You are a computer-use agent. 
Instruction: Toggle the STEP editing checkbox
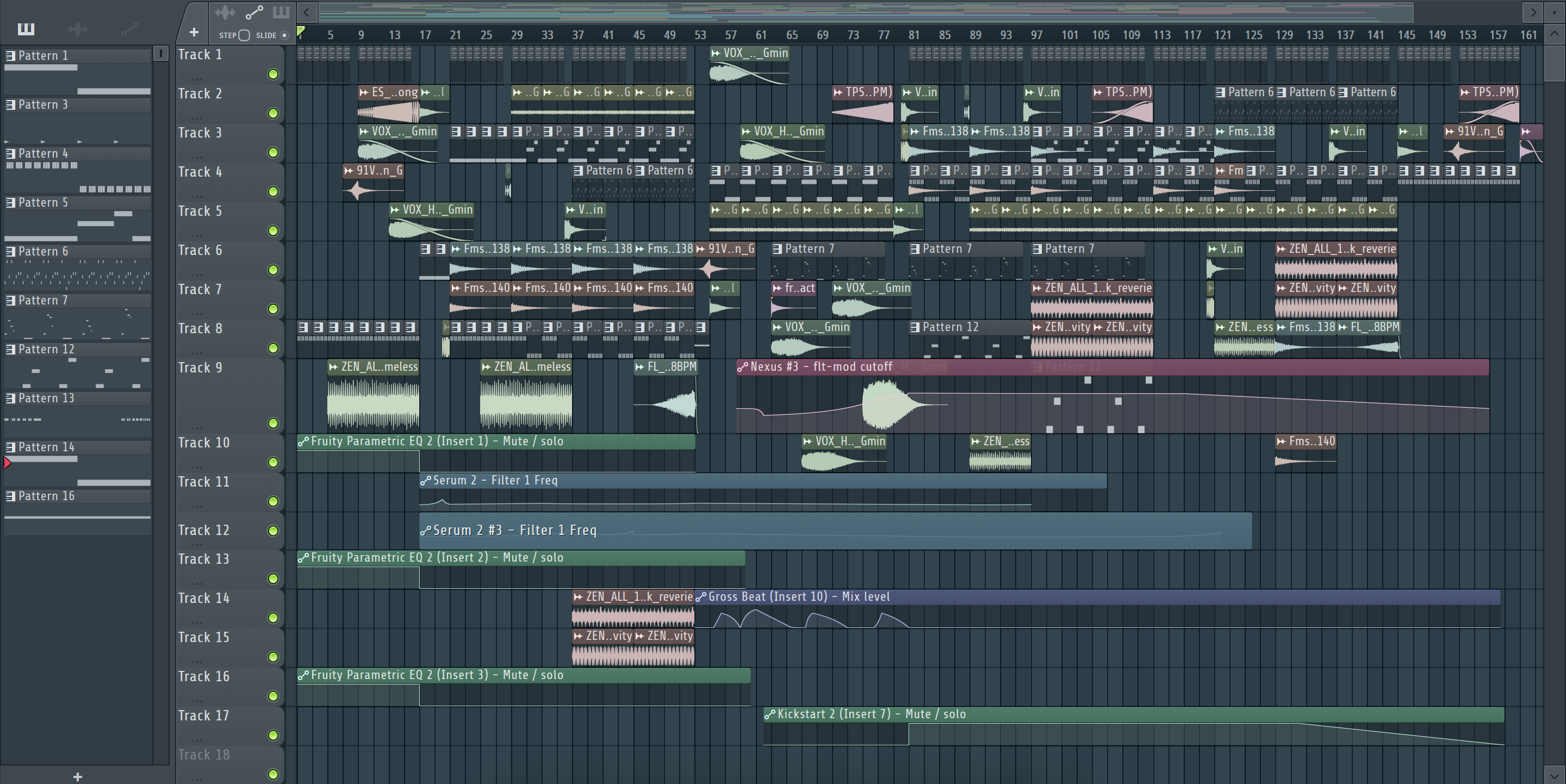tap(244, 35)
